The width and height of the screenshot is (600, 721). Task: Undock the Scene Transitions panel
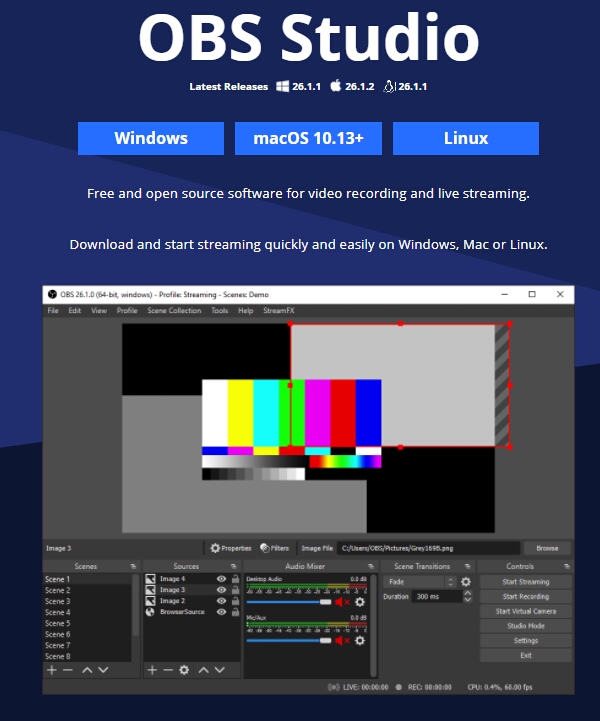468,566
